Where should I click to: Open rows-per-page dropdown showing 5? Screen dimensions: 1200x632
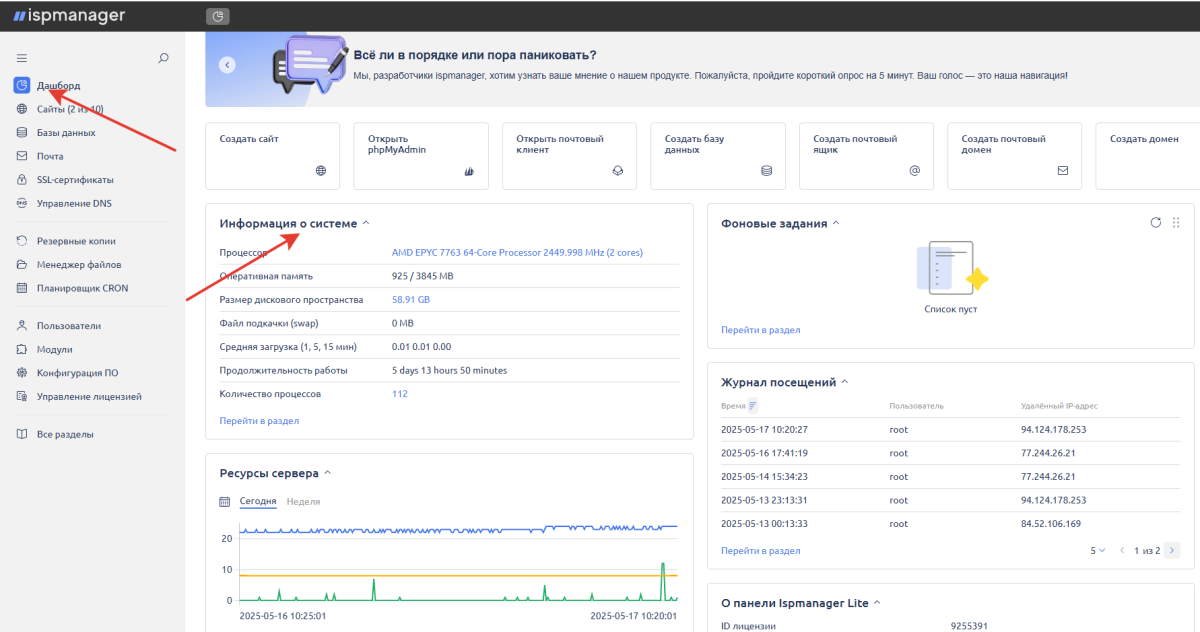coord(1098,551)
